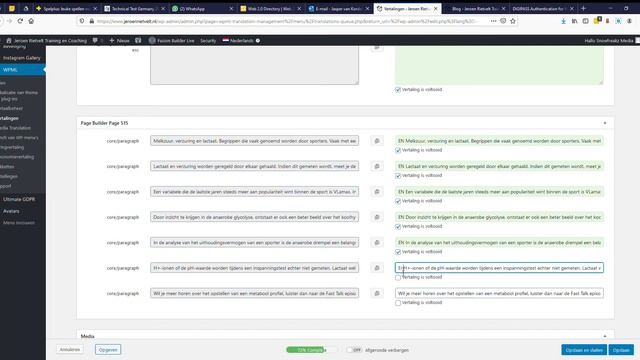Toggle the browser sidebar icon
640x360 pixels.
click(x=585, y=21)
